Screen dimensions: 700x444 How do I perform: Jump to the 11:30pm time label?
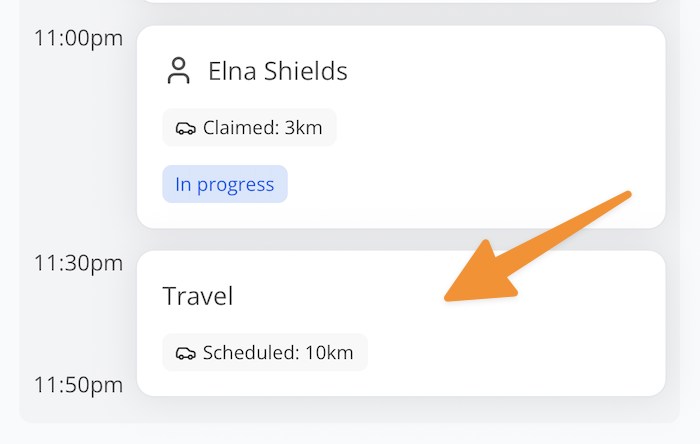[x=78, y=263]
